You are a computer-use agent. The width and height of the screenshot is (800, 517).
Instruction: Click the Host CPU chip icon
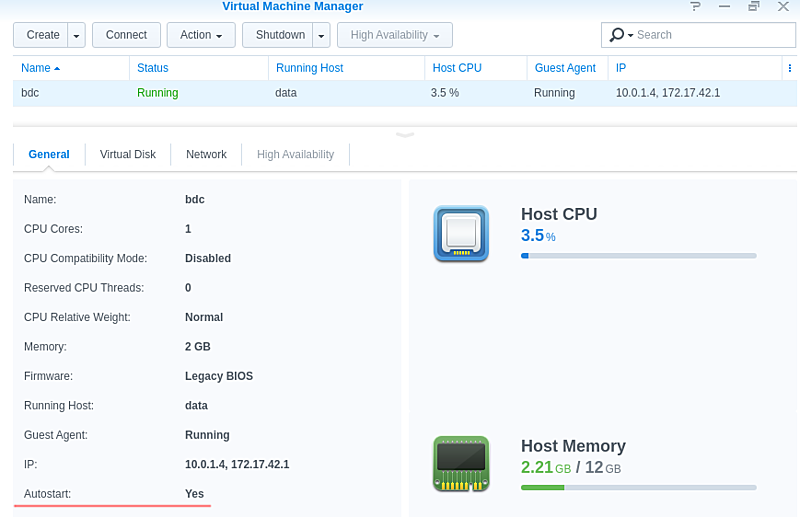click(x=461, y=234)
